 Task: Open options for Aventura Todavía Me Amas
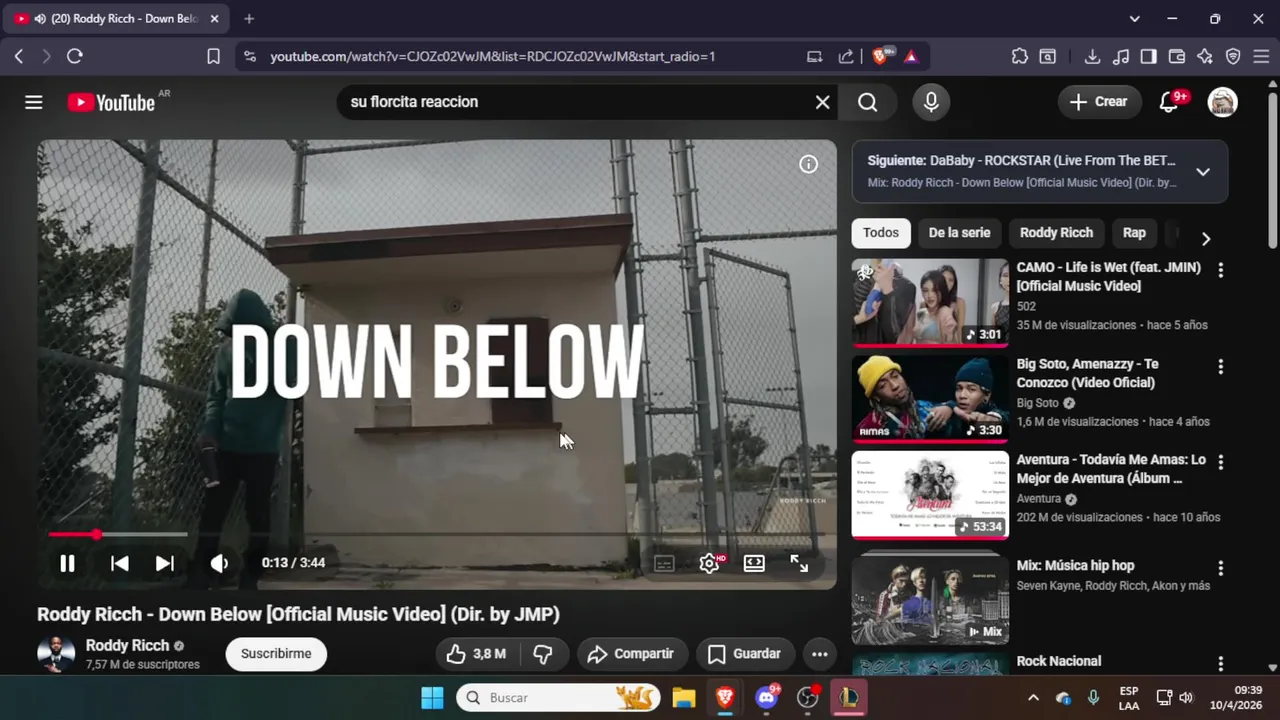coord(1220,463)
